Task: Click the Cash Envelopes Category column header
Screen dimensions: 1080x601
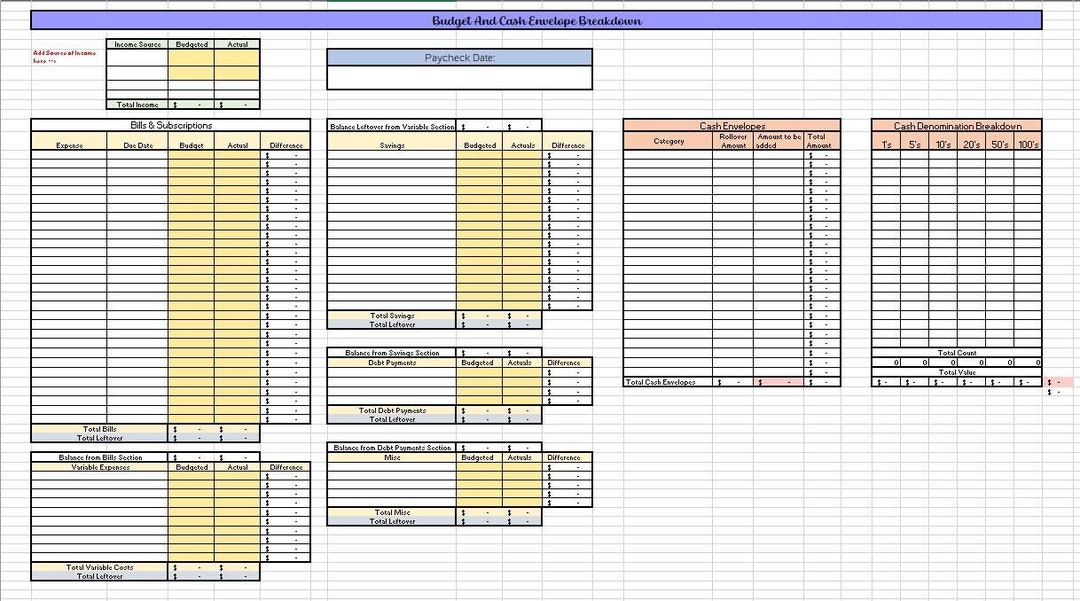Action: point(668,141)
